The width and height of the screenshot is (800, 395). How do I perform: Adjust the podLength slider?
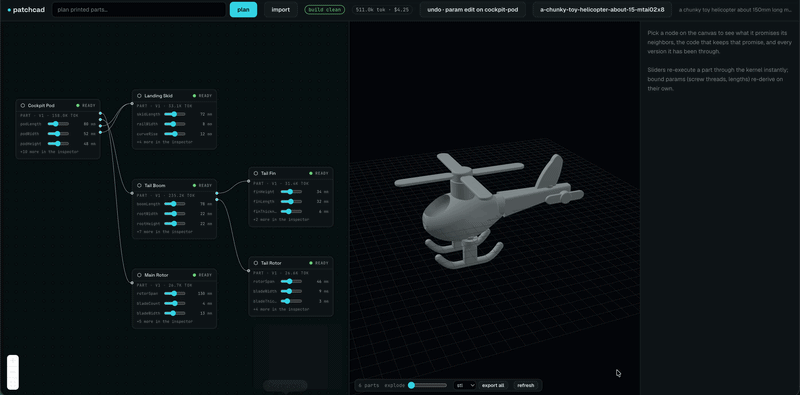(x=58, y=124)
